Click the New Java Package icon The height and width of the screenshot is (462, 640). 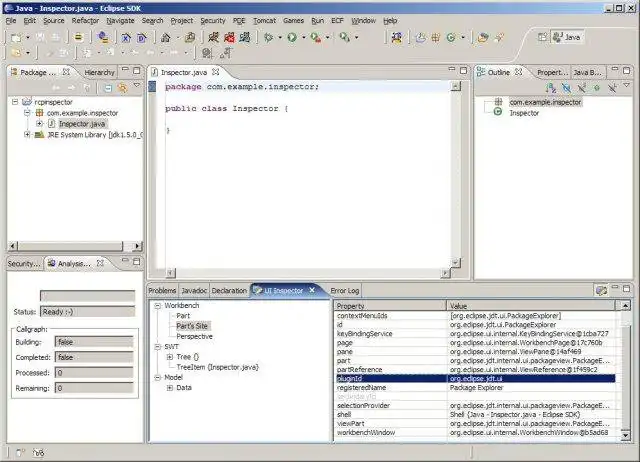436,38
